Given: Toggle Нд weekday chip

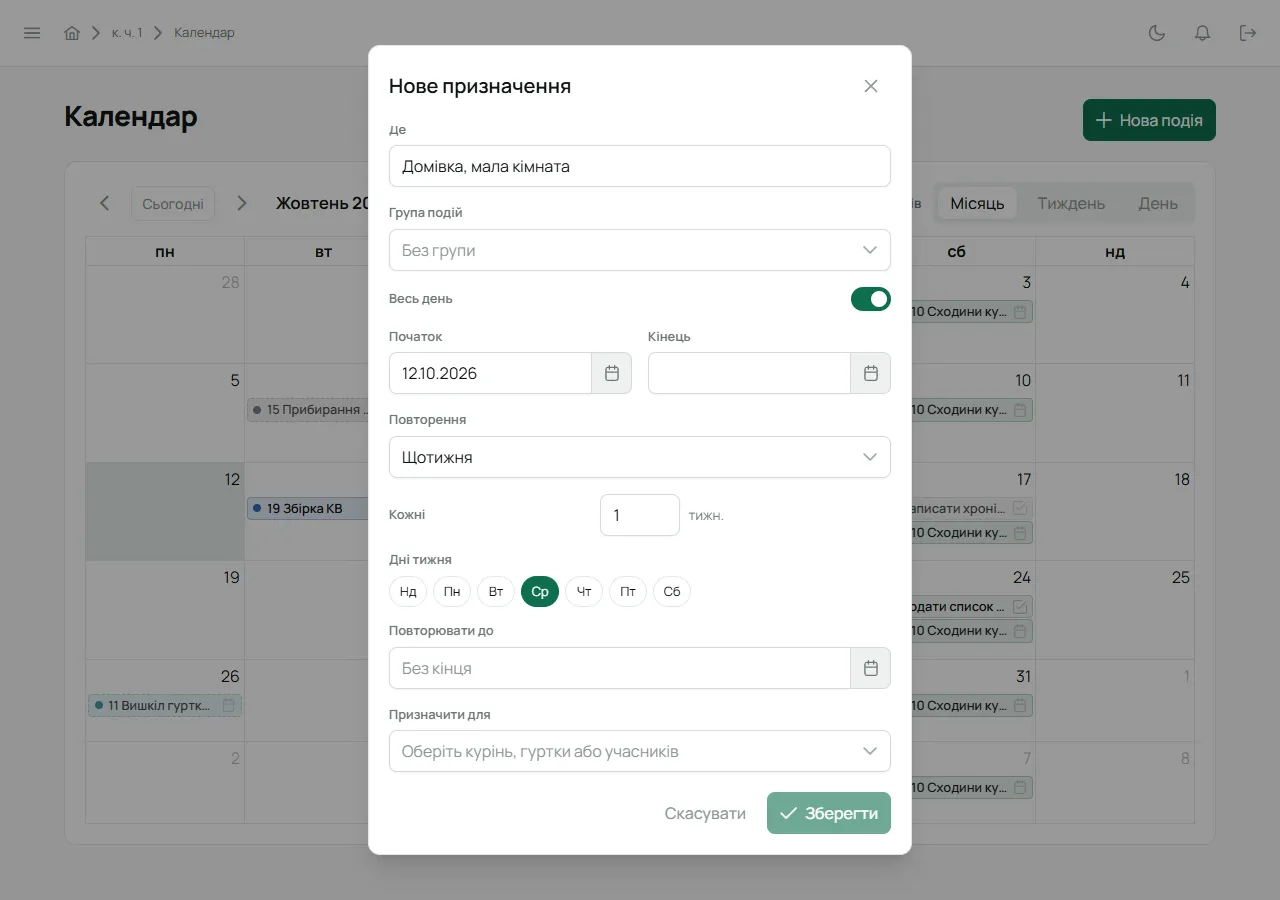Looking at the screenshot, I should pyautogui.click(x=408, y=592).
